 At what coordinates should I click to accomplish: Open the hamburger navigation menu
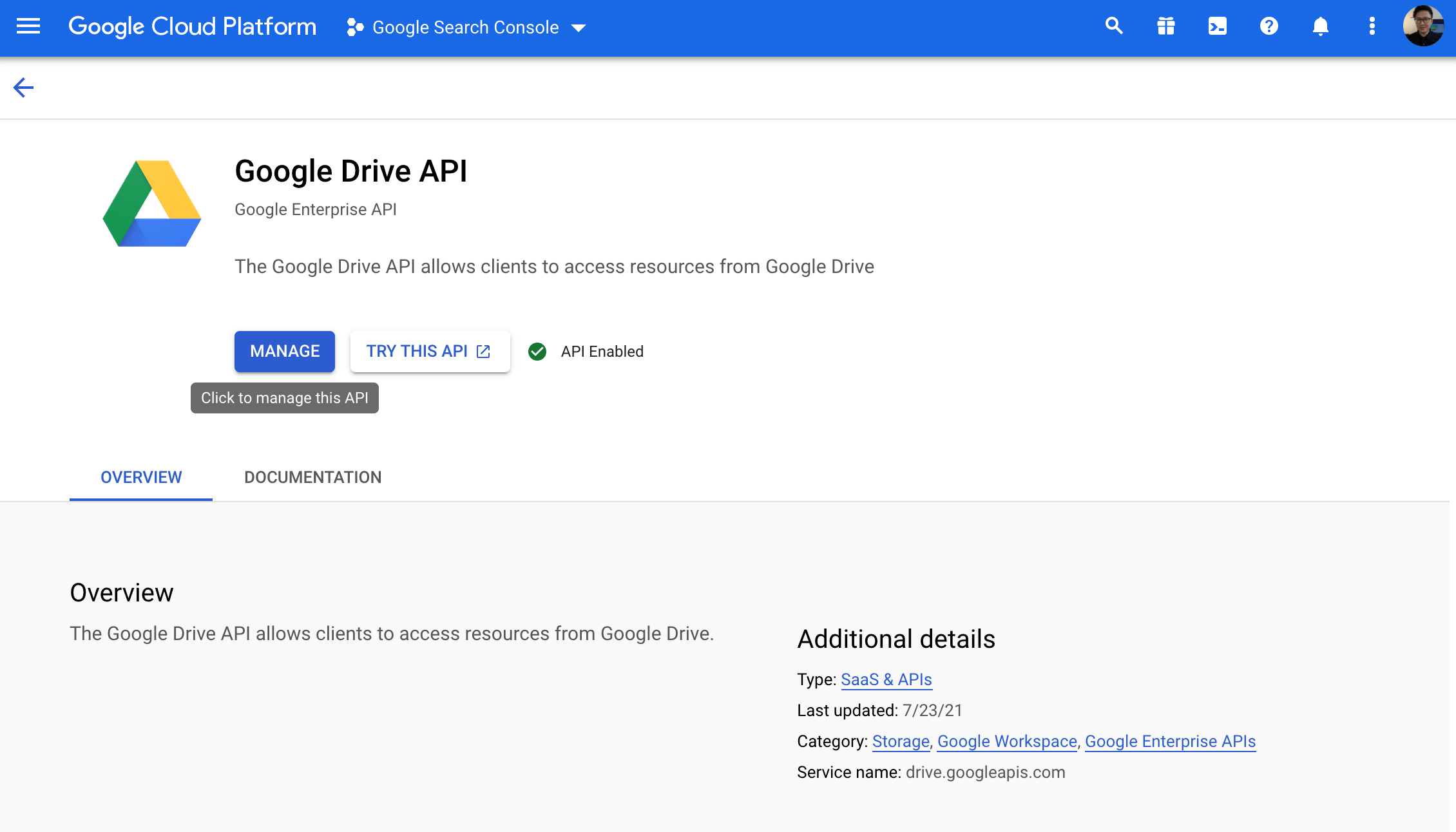click(28, 26)
